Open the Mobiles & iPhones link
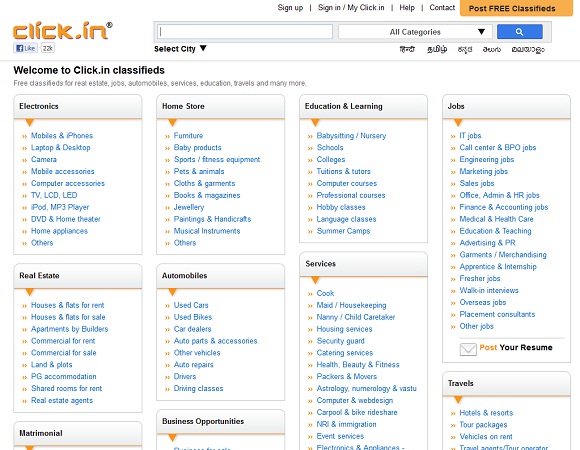The height and width of the screenshot is (450, 580). tap(62, 136)
